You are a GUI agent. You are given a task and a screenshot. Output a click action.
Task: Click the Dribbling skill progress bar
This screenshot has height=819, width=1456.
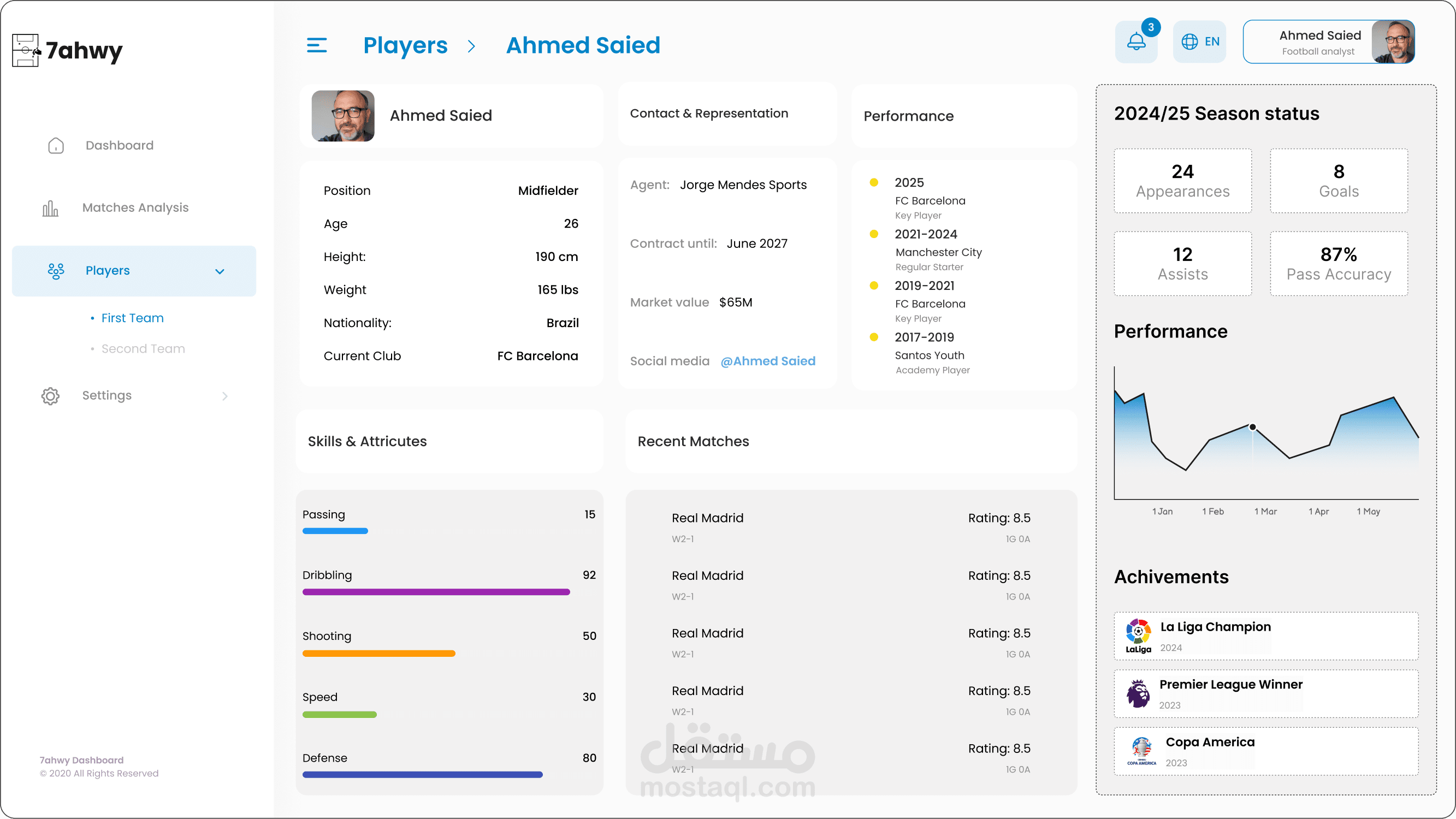(x=436, y=592)
